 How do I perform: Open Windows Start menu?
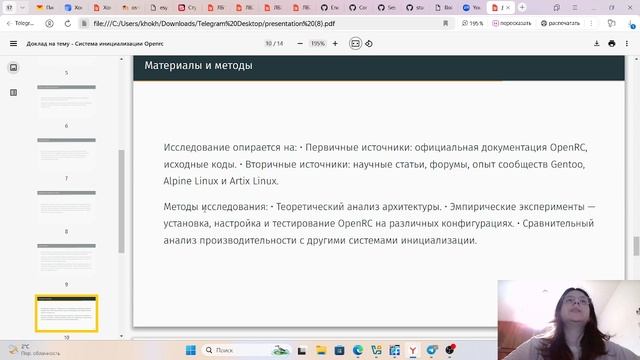click(191, 350)
